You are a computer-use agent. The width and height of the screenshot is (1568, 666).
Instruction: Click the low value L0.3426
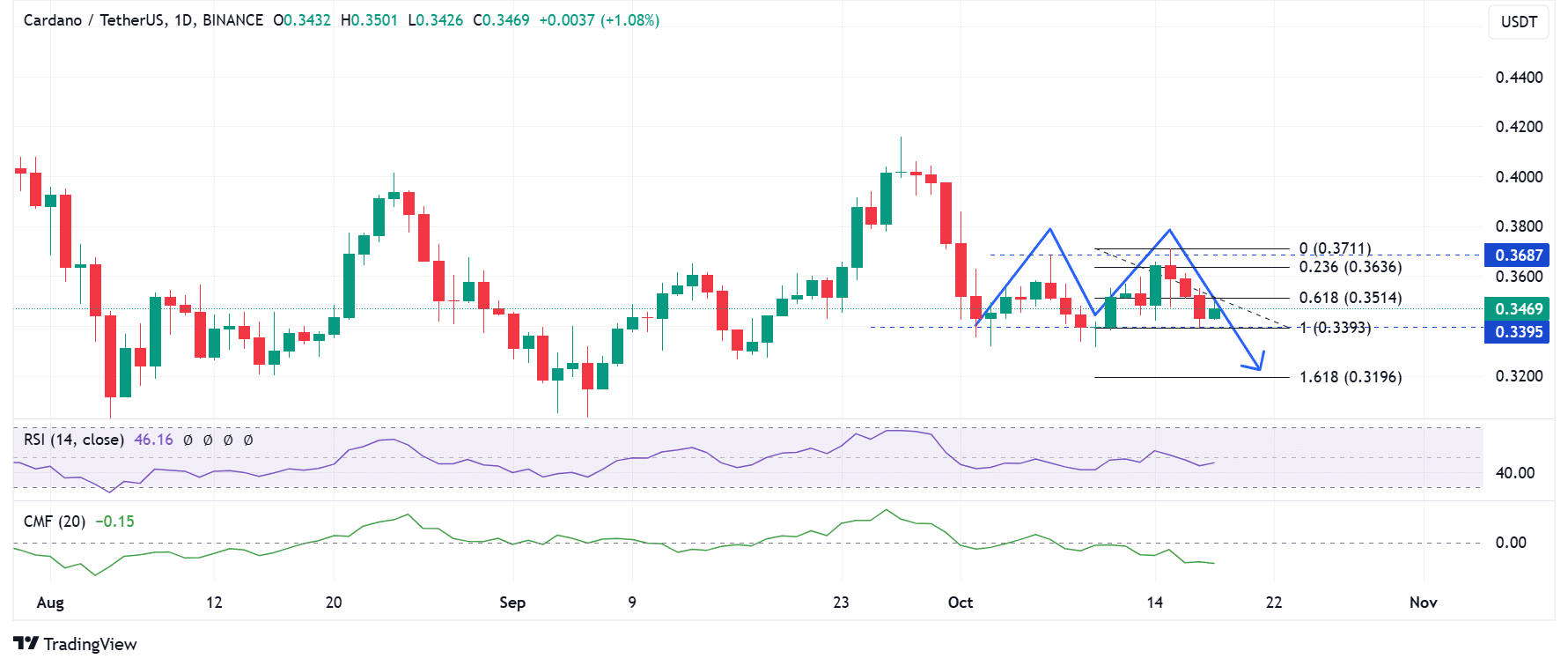point(436,20)
